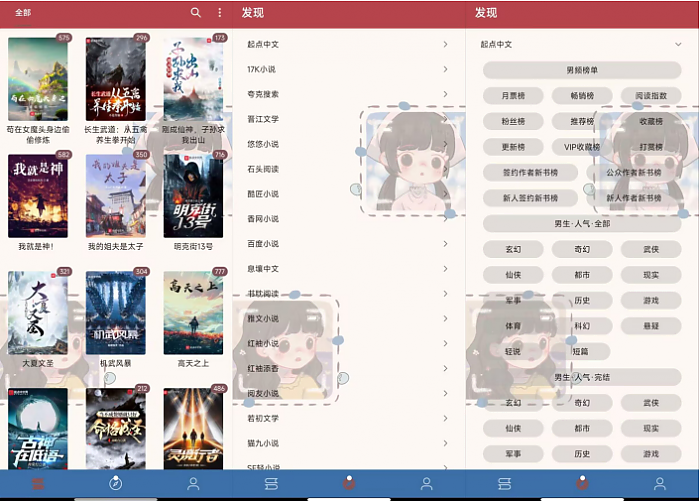Tap the profile icon in middle panel's bottom bar
The width and height of the screenshot is (700, 501).
[x=426, y=484]
